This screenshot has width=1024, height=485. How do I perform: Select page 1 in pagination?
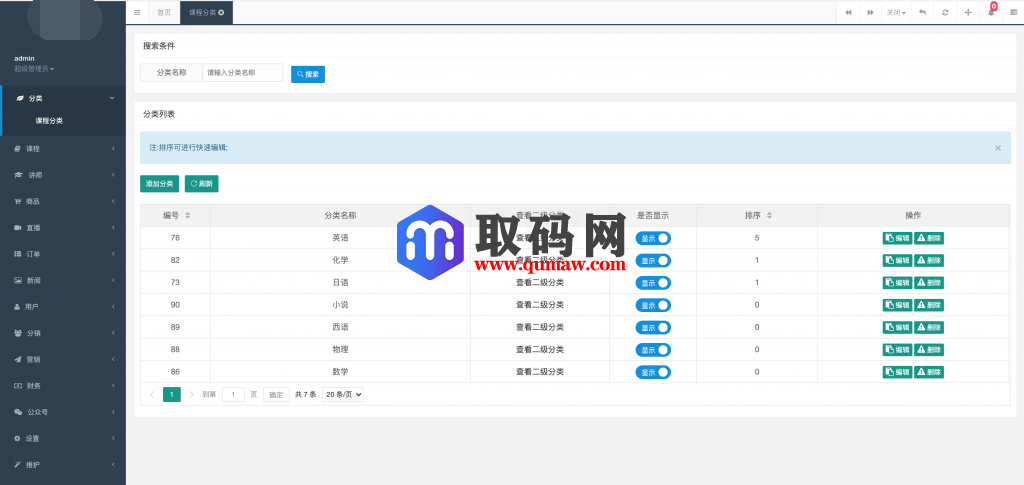tap(172, 394)
